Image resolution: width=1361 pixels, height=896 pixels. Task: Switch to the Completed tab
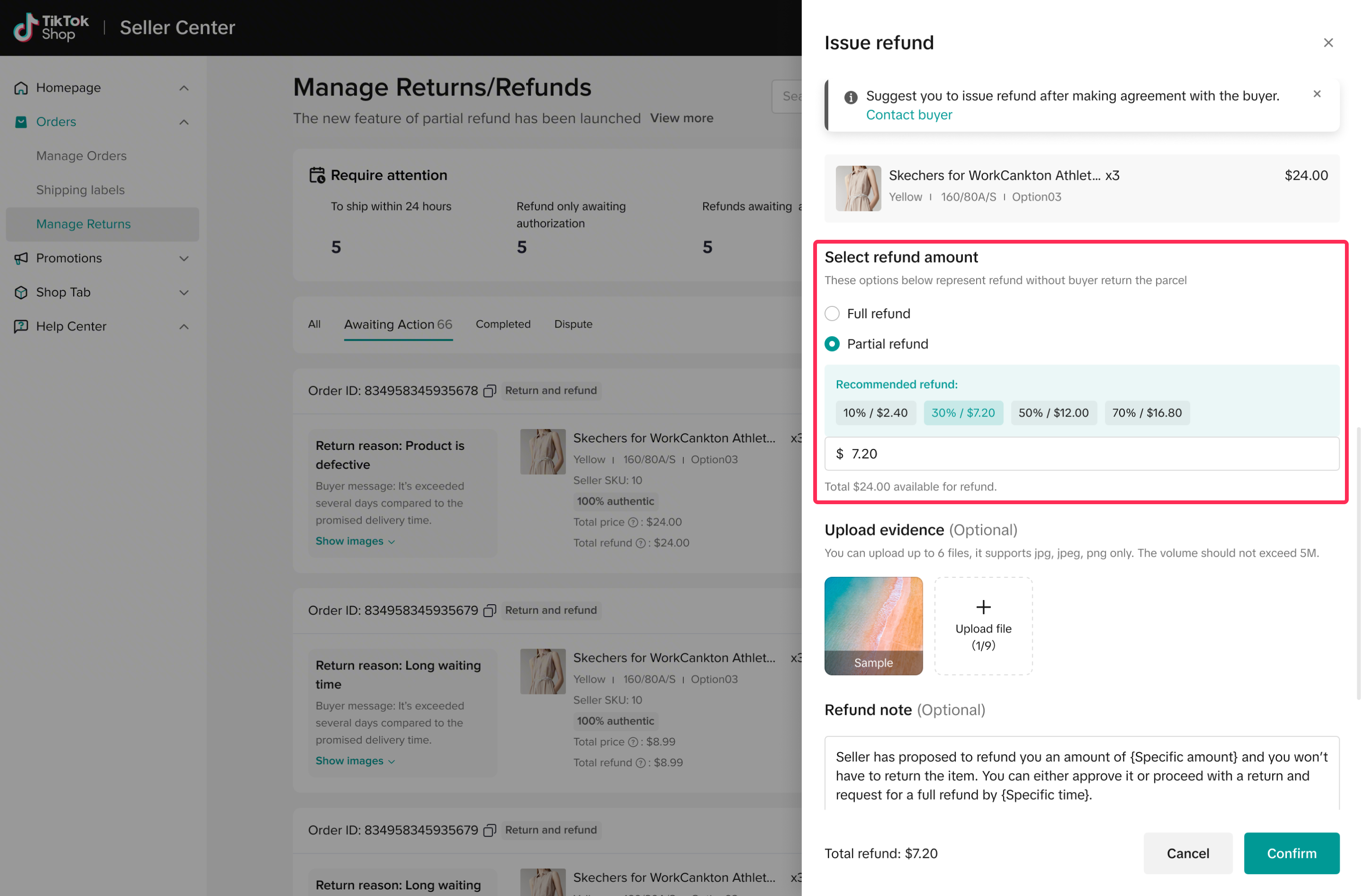[502, 324]
